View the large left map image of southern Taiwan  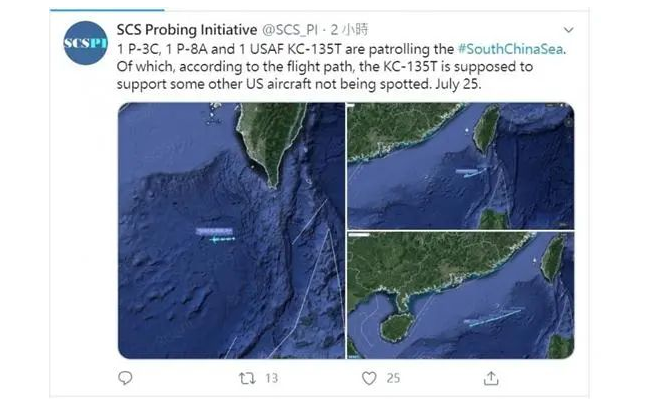[x=231, y=230]
